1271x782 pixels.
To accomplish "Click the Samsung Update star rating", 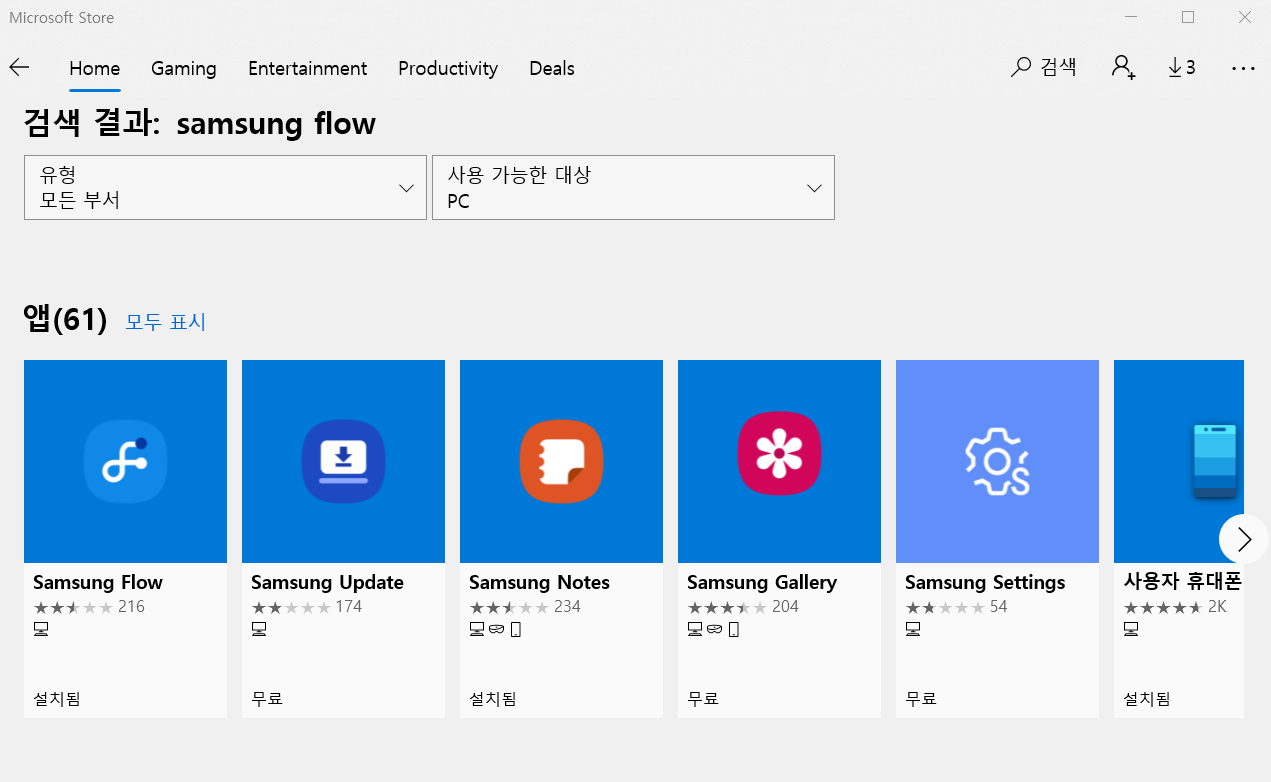I will (x=291, y=607).
